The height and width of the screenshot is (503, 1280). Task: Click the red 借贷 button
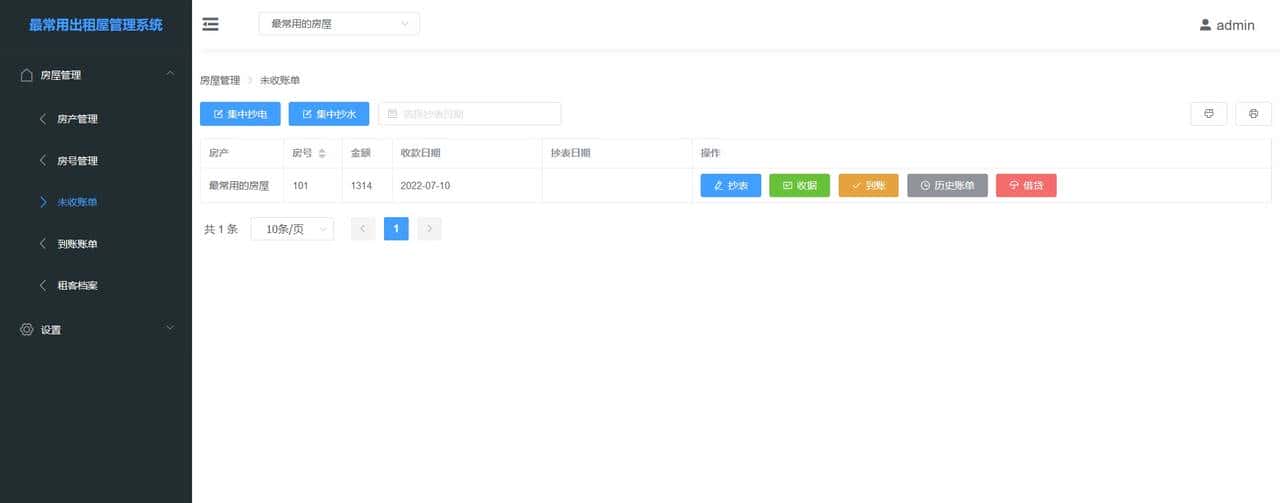point(1026,185)
